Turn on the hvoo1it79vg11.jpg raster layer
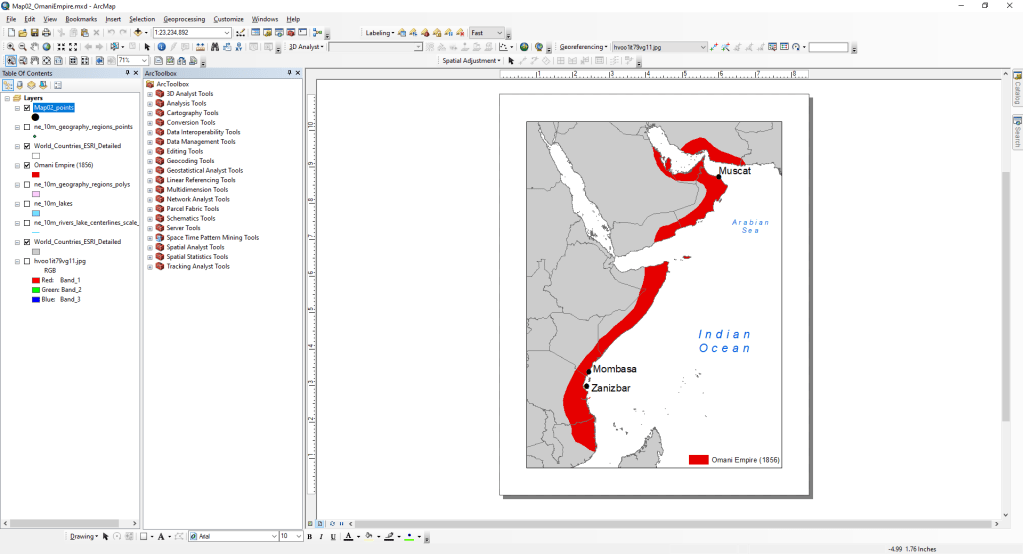 (27, 260)
